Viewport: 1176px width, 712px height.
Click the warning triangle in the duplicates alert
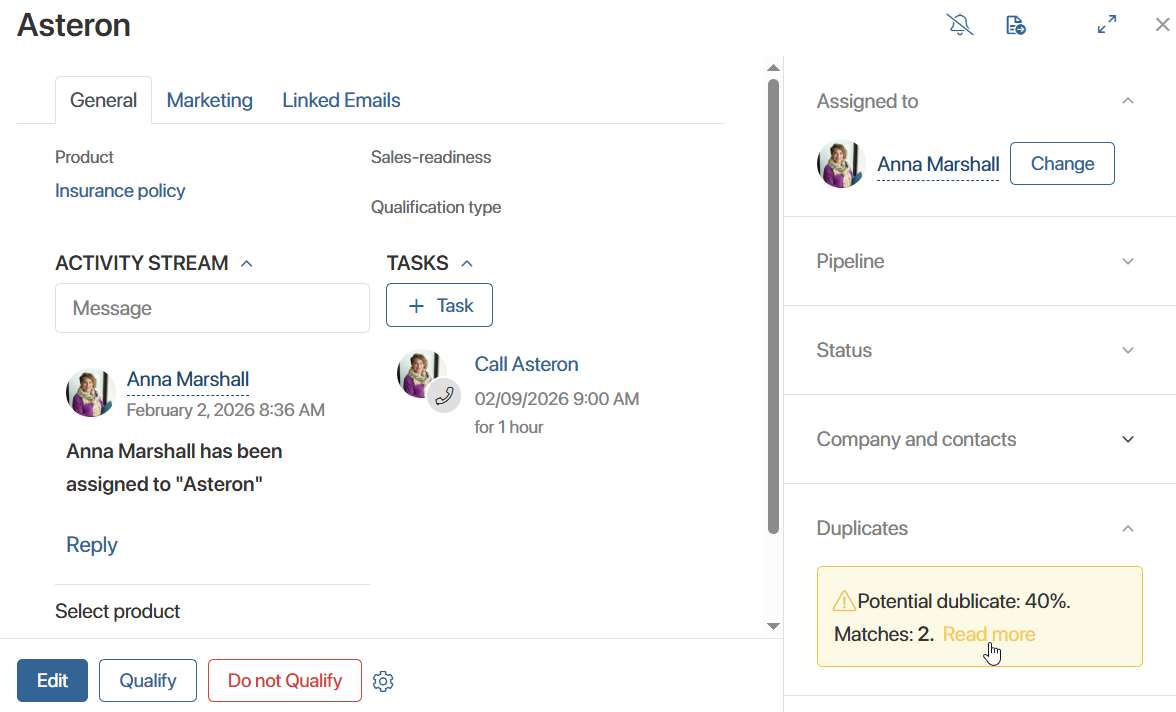point(843,600)
